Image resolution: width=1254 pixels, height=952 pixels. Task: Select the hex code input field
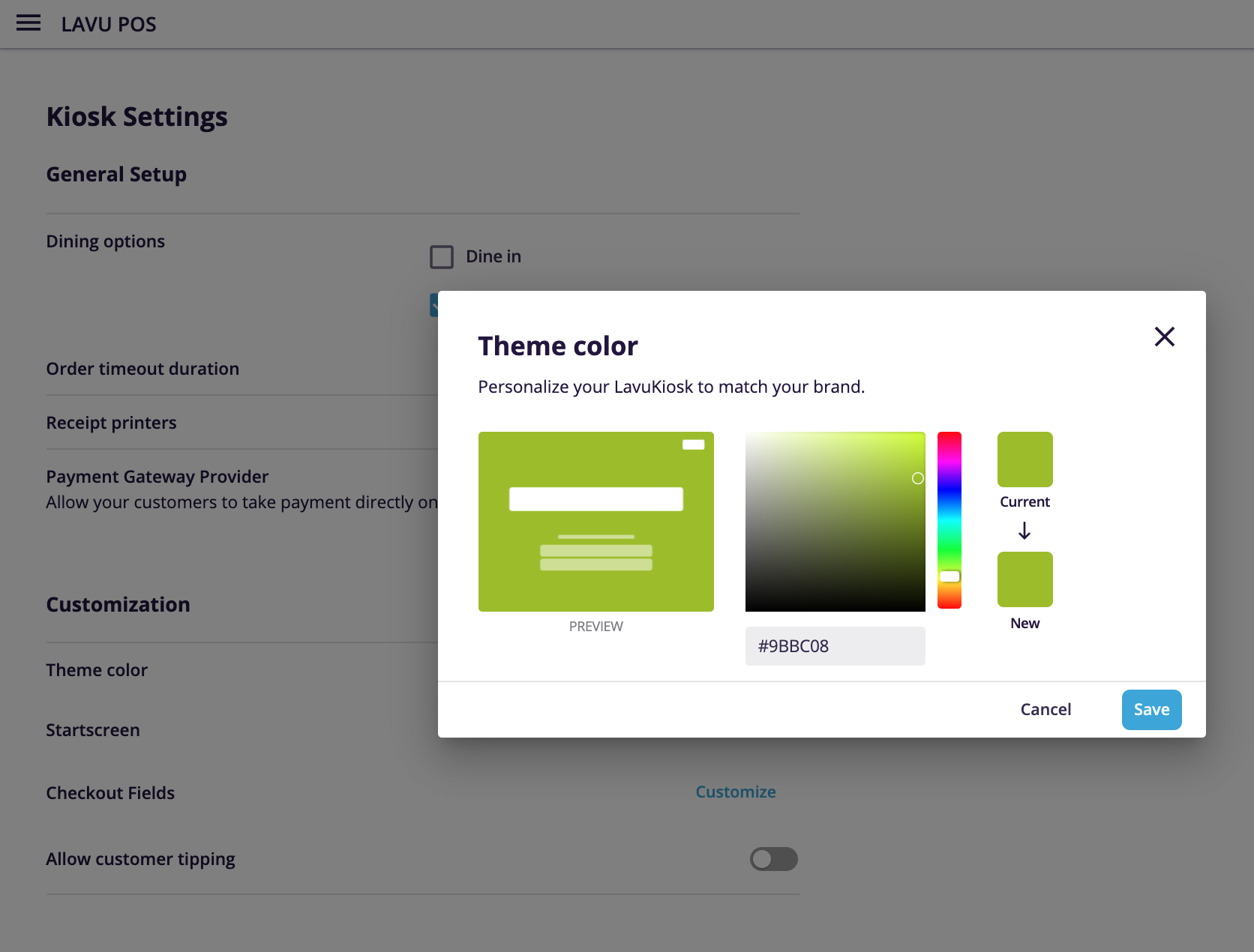(x=835, y=645)
